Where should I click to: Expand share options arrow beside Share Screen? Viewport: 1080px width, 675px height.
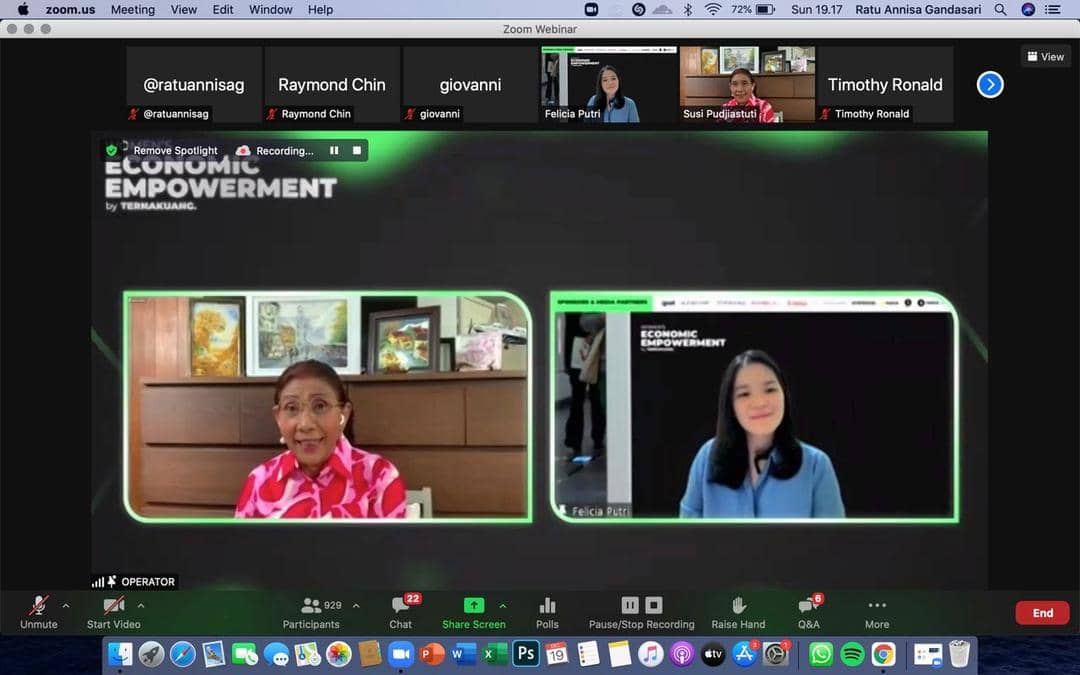tap(502, 605)
